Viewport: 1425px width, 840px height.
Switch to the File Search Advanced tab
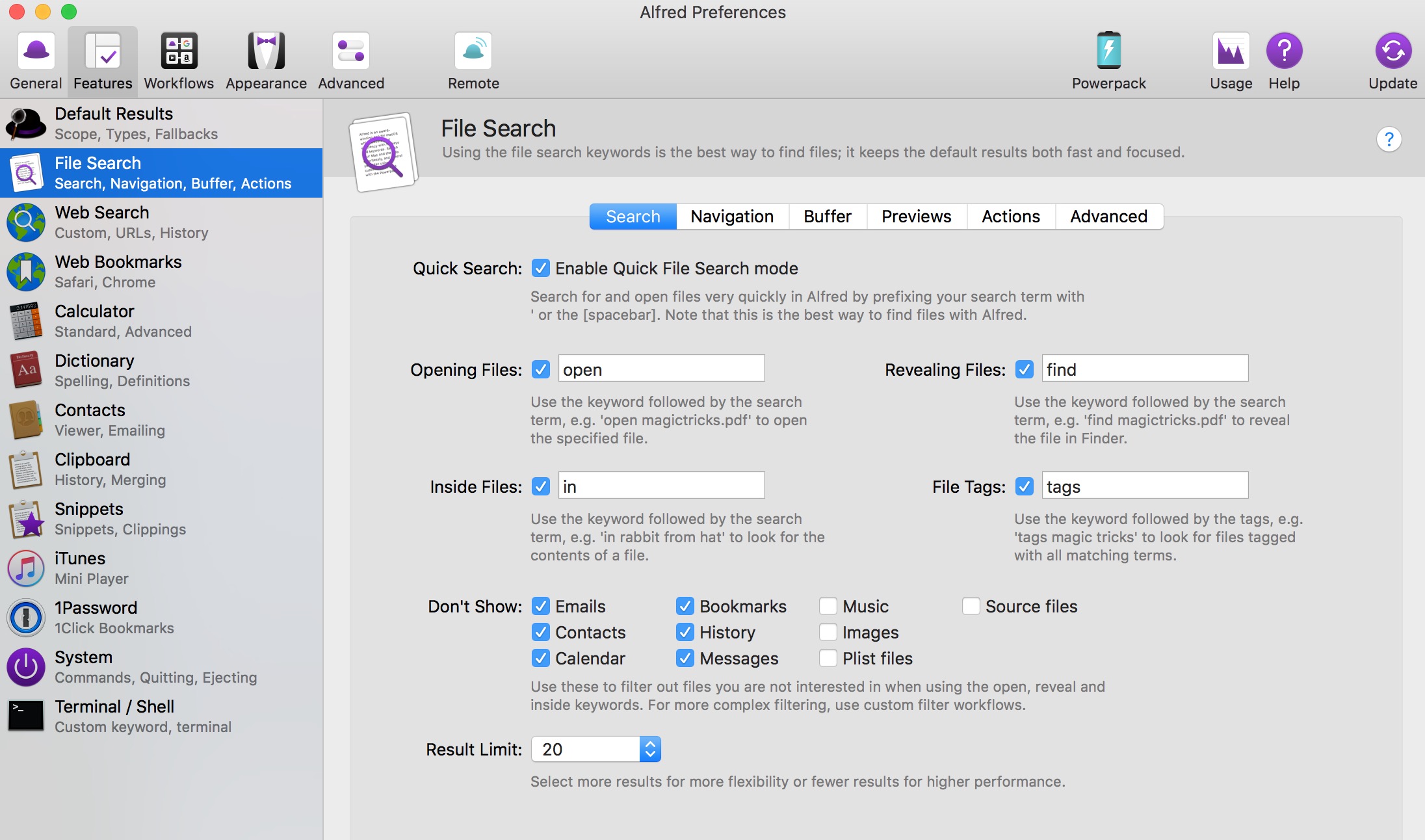pyautogui.click(x=1109, y=217)
